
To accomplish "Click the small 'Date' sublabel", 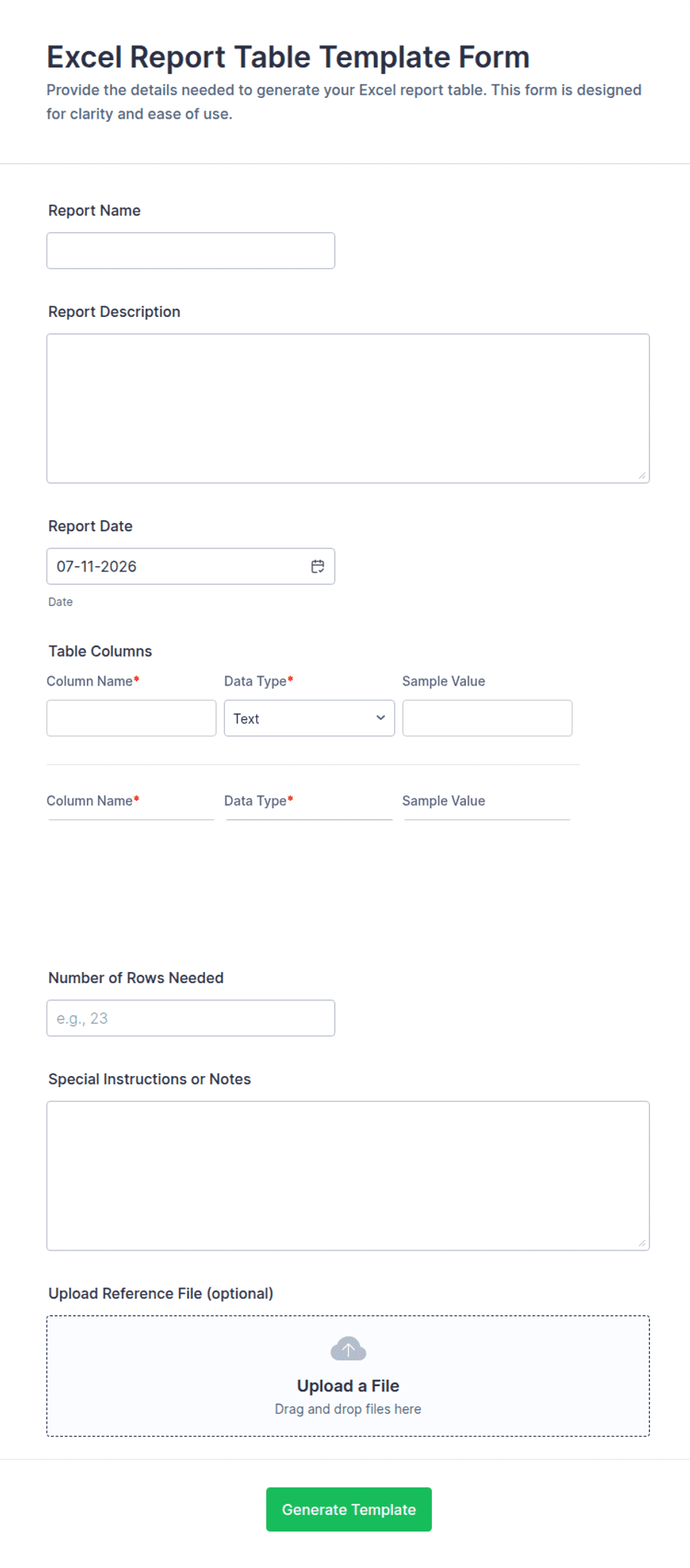I will tap(61, 602).
